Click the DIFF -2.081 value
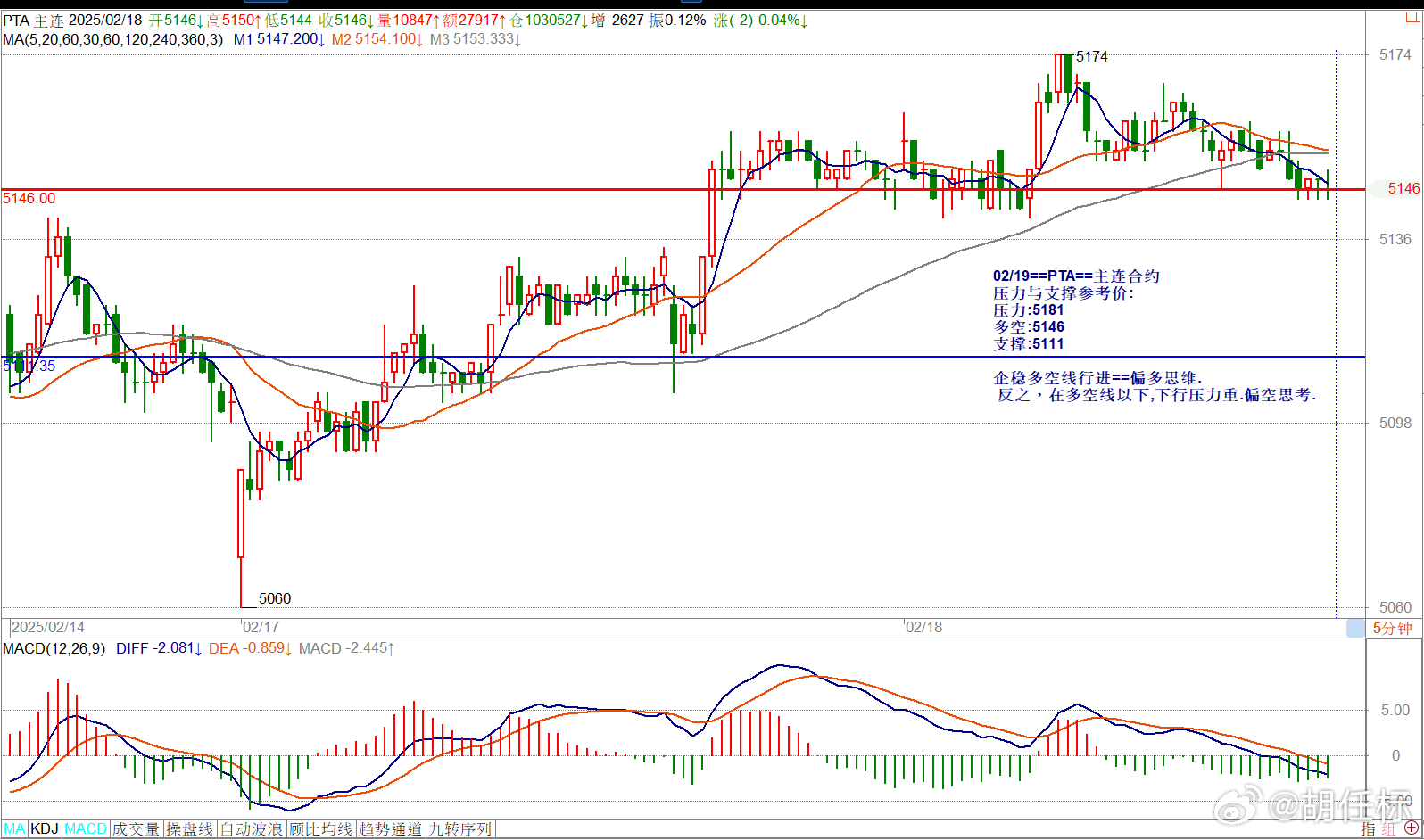The height and width of the screenshot is (840, 1424). (x=159, y=648)
